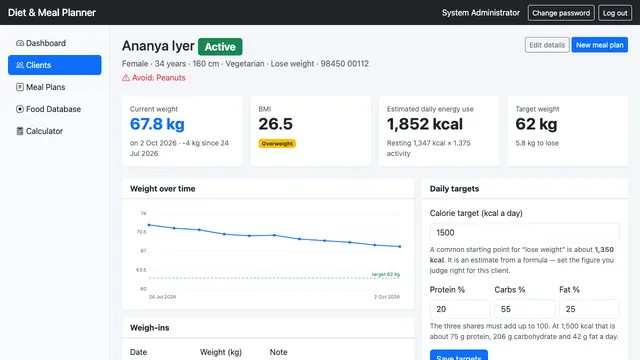Click the '5.8 kg to lose' text
This screenshot has height=360, width=640.
[537, 143]
